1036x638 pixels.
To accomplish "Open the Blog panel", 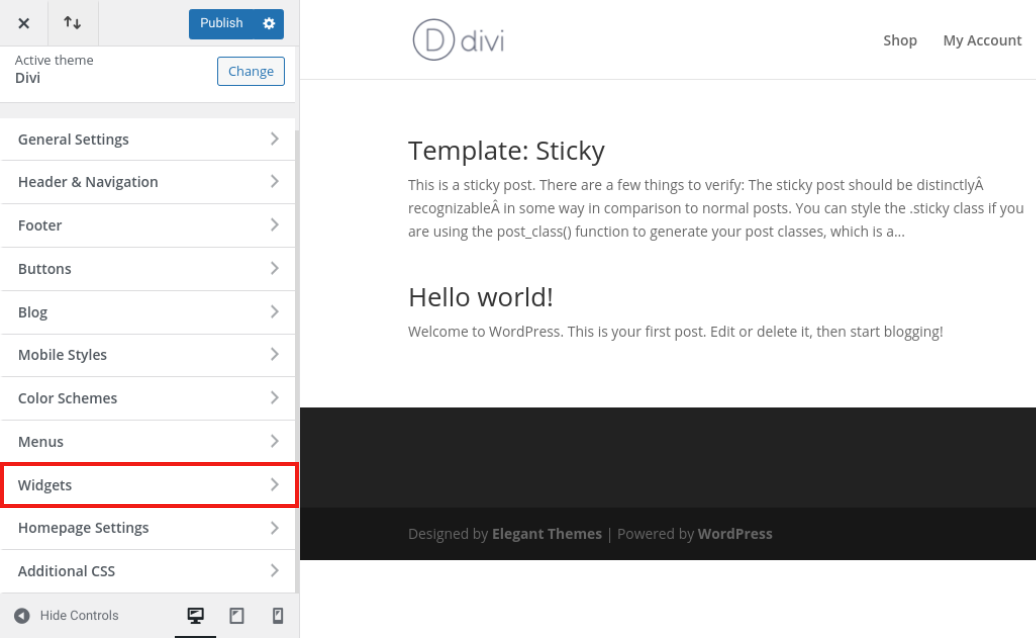I will (148, 312).
